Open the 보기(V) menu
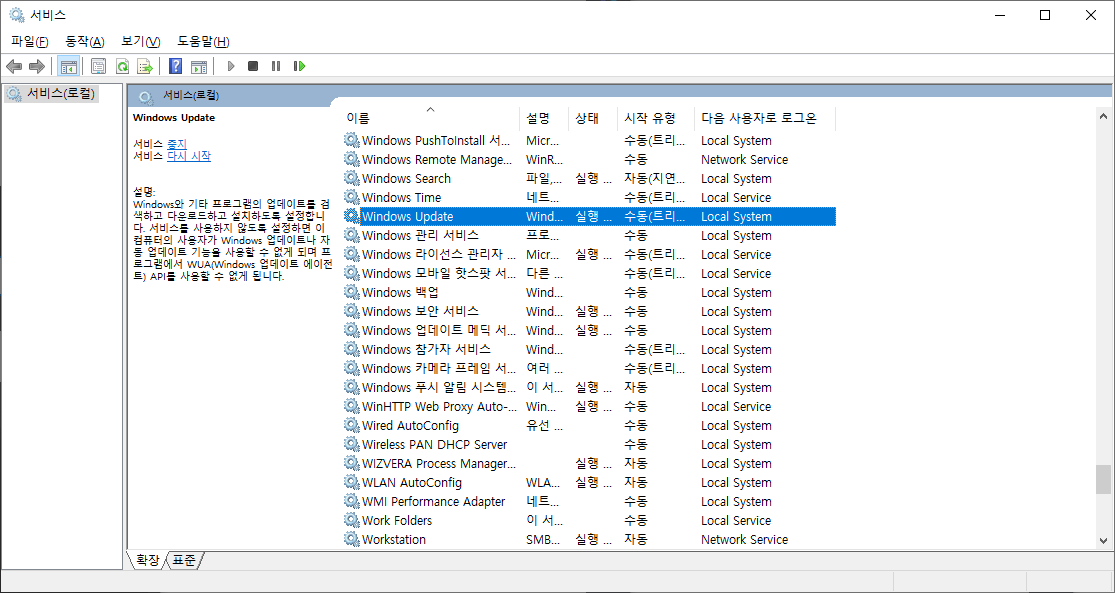Image resolution: width=1115 pixels, height=593 pixels. (141, 41)
